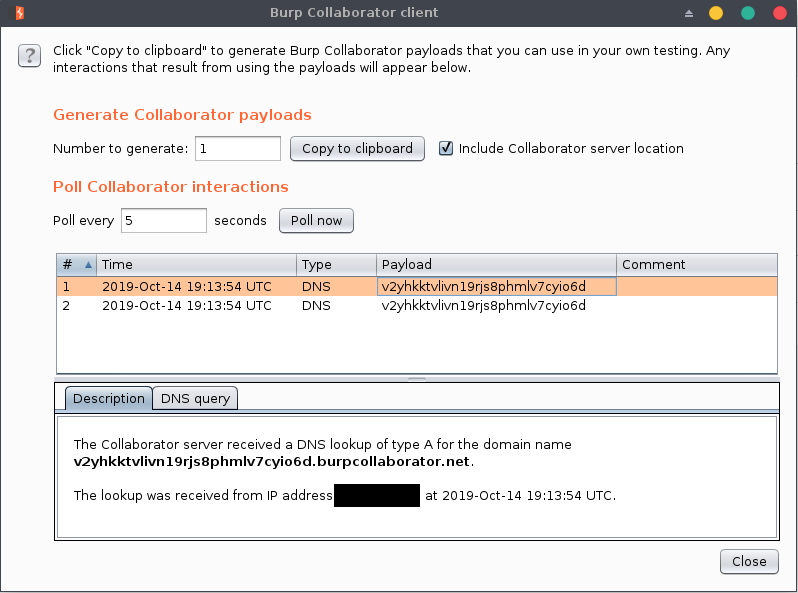Click the Burp Suite logo icon
Screen dimensions: 798x593
pyautogui.click(x=19, y=13)
